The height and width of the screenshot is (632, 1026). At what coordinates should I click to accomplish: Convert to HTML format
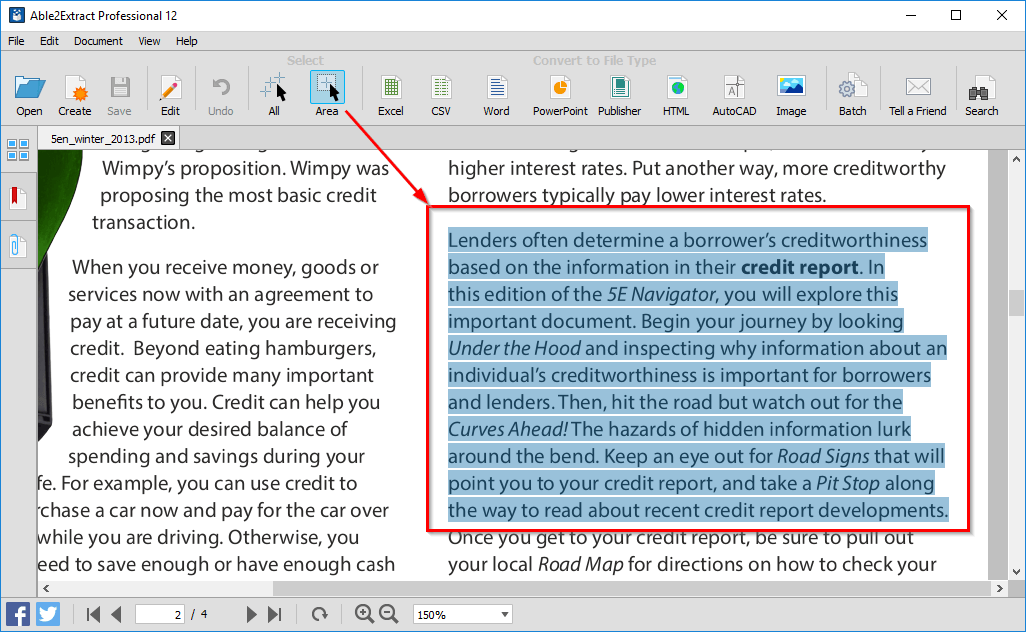pyautogui.click(x=676, y=95)
